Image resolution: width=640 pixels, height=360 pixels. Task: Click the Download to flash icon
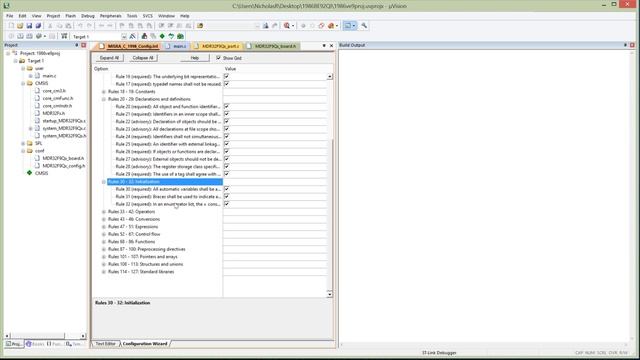(64, 36)
